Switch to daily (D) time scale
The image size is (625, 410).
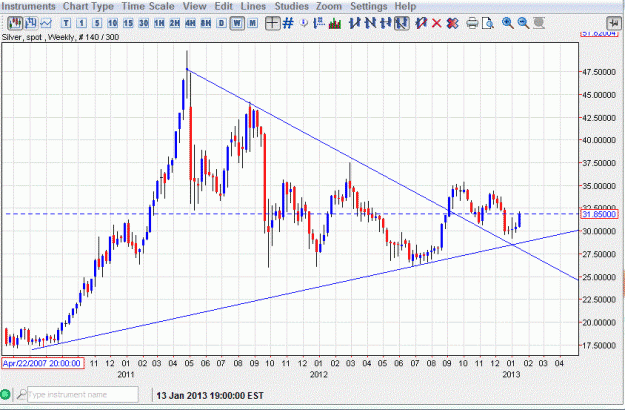pyautogui.click(x=221, y=23)
